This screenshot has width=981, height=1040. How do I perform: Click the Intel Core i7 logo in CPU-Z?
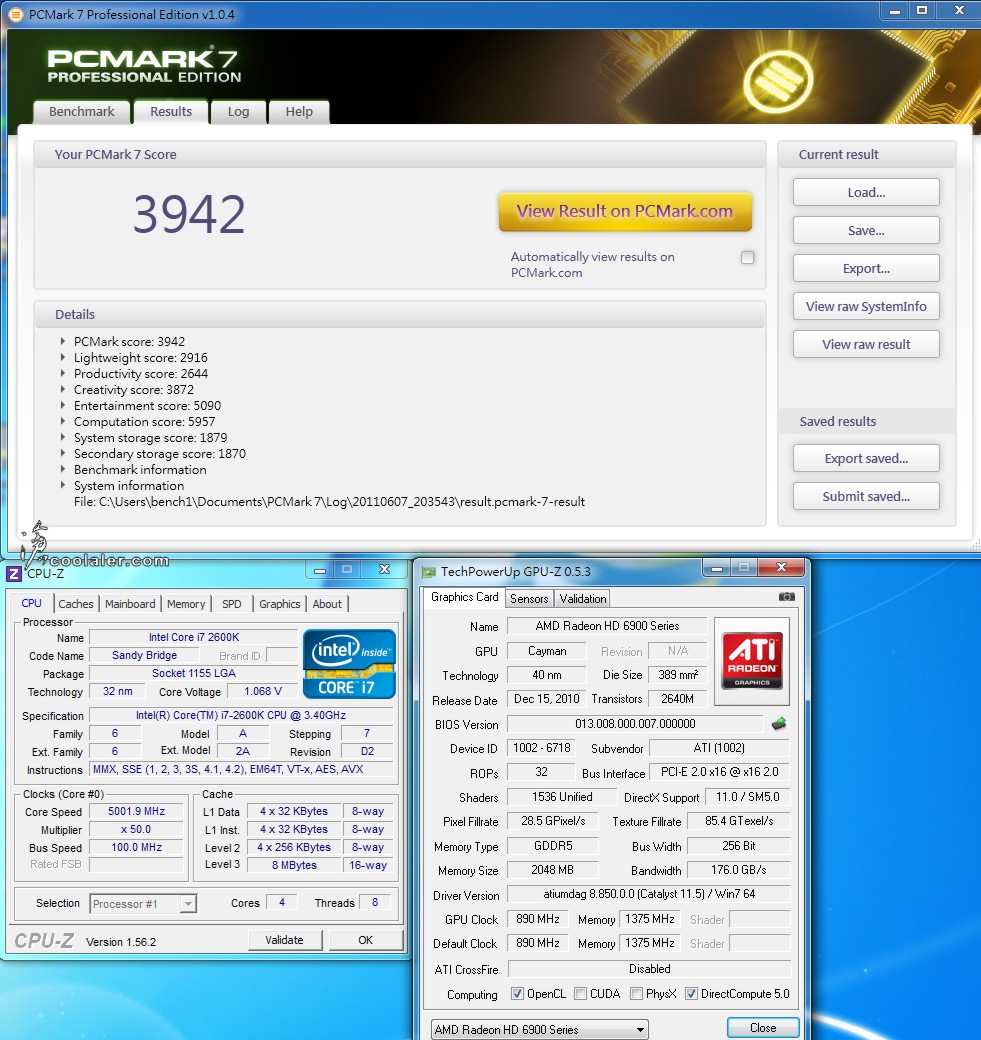(350, 664)
